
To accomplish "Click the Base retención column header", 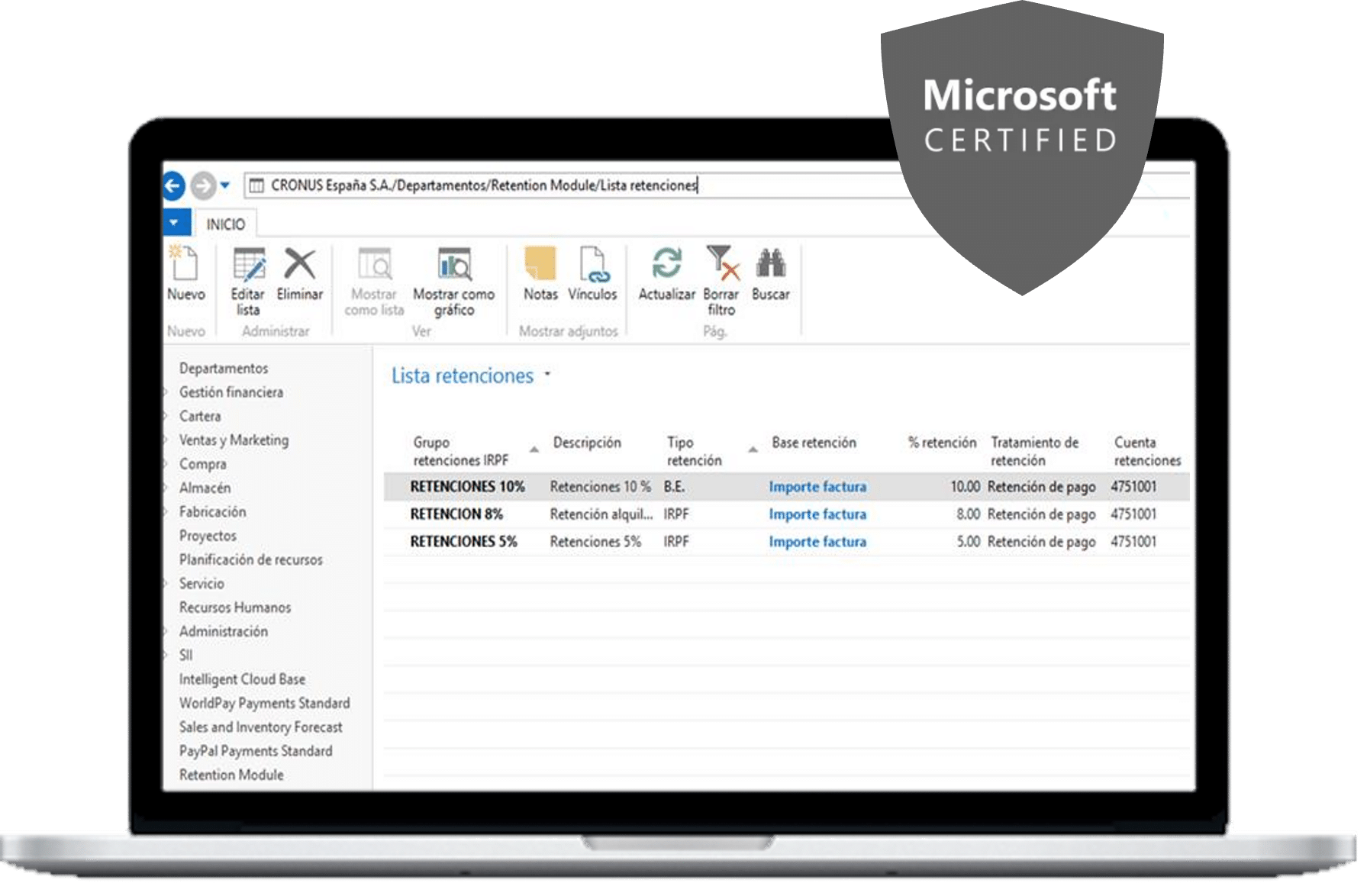I will pos(814,443).
